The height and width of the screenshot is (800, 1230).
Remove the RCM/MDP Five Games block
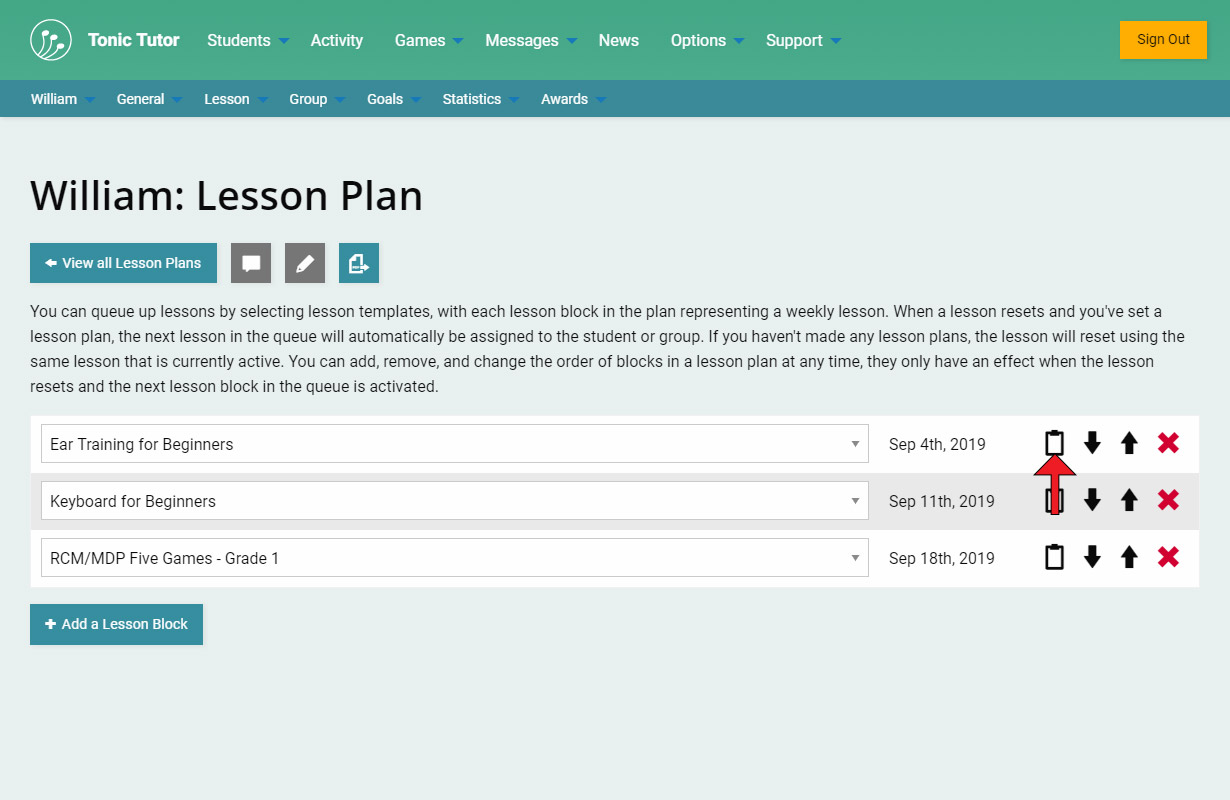[1168, 557]
